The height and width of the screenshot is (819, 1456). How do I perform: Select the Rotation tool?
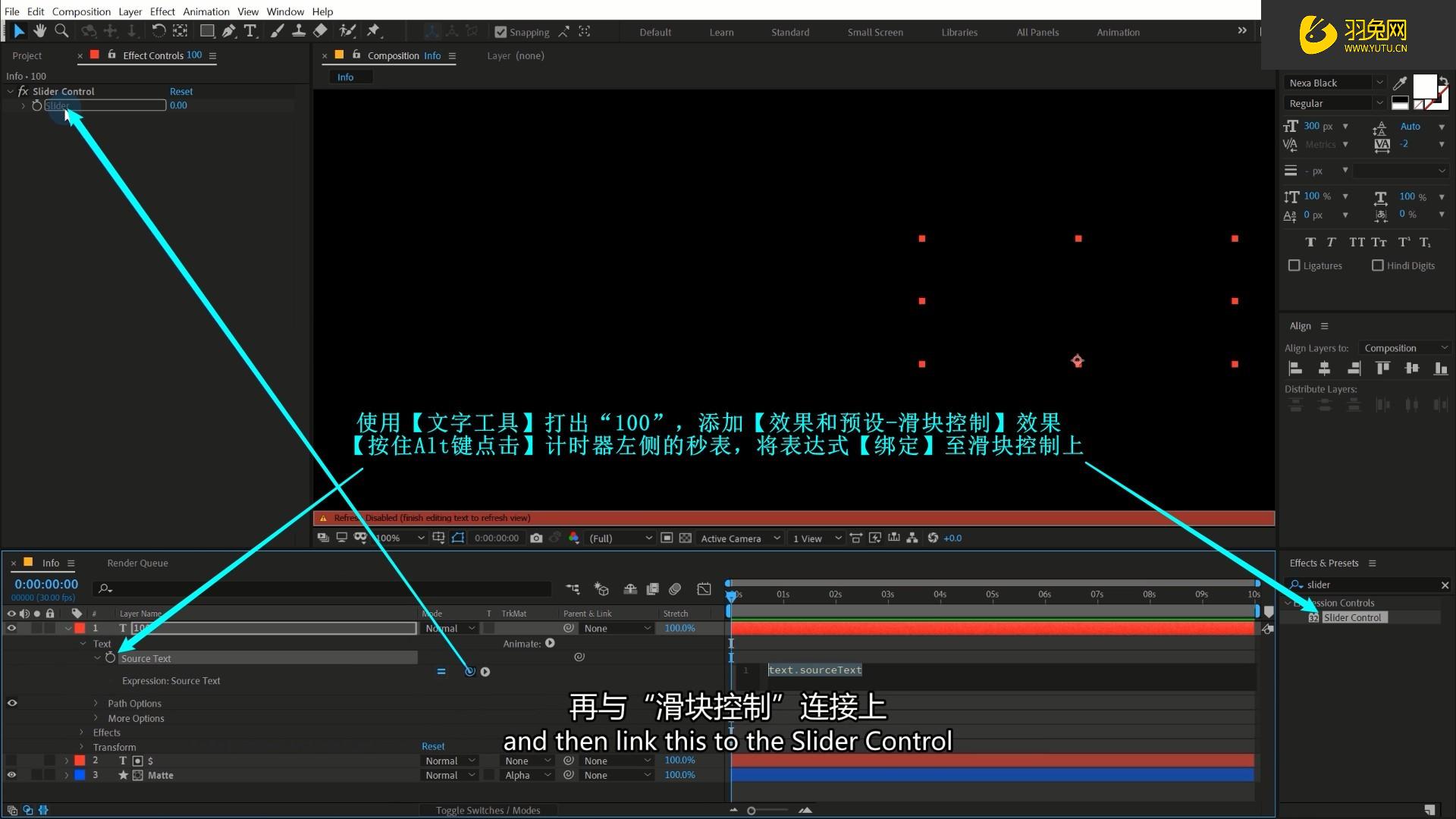coord(158,31)
